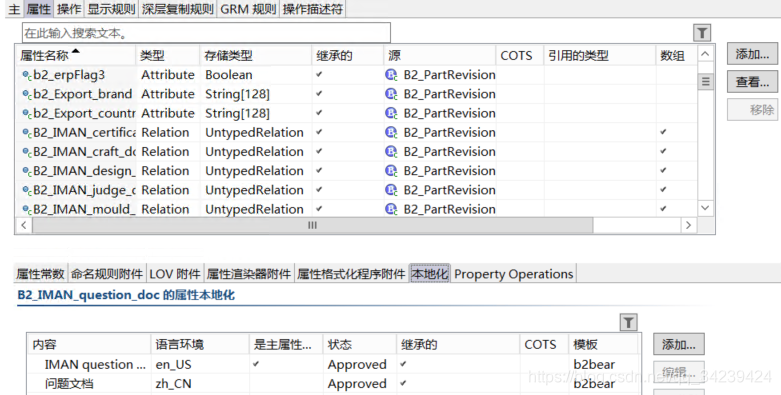Sort by the 源 column header
The width and height of the screenshot is (781, 395).
coord(439,55)
